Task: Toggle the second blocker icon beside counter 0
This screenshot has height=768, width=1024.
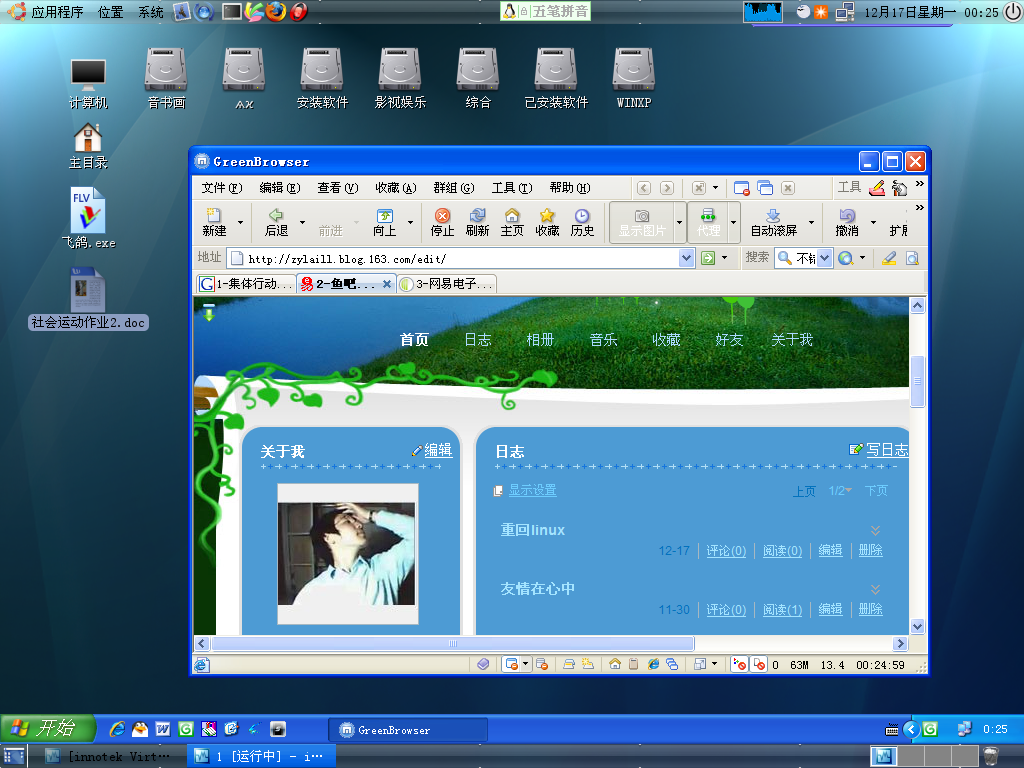Action: coord(759,664)
